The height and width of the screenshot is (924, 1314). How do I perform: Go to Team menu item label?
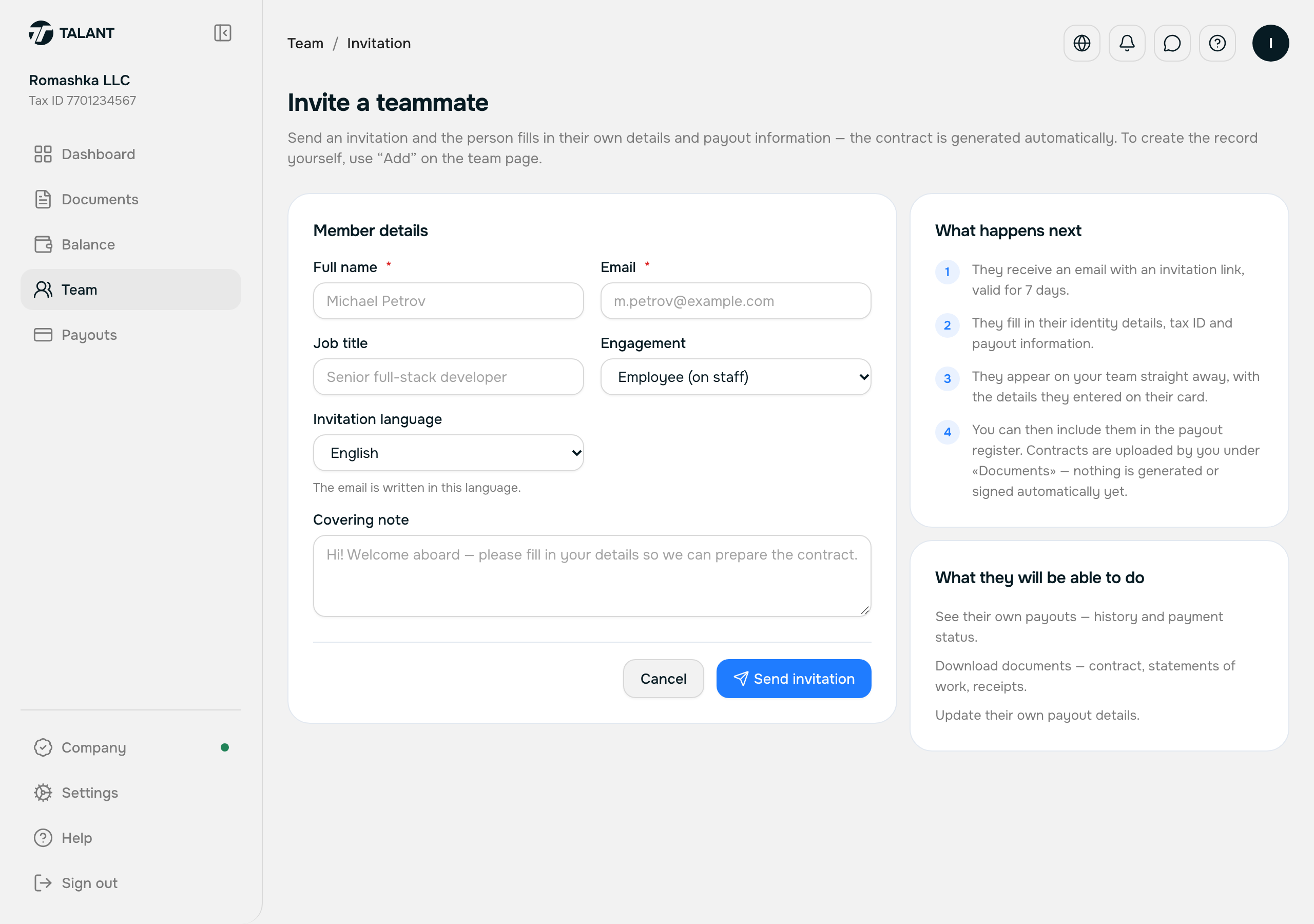(80, 290)
